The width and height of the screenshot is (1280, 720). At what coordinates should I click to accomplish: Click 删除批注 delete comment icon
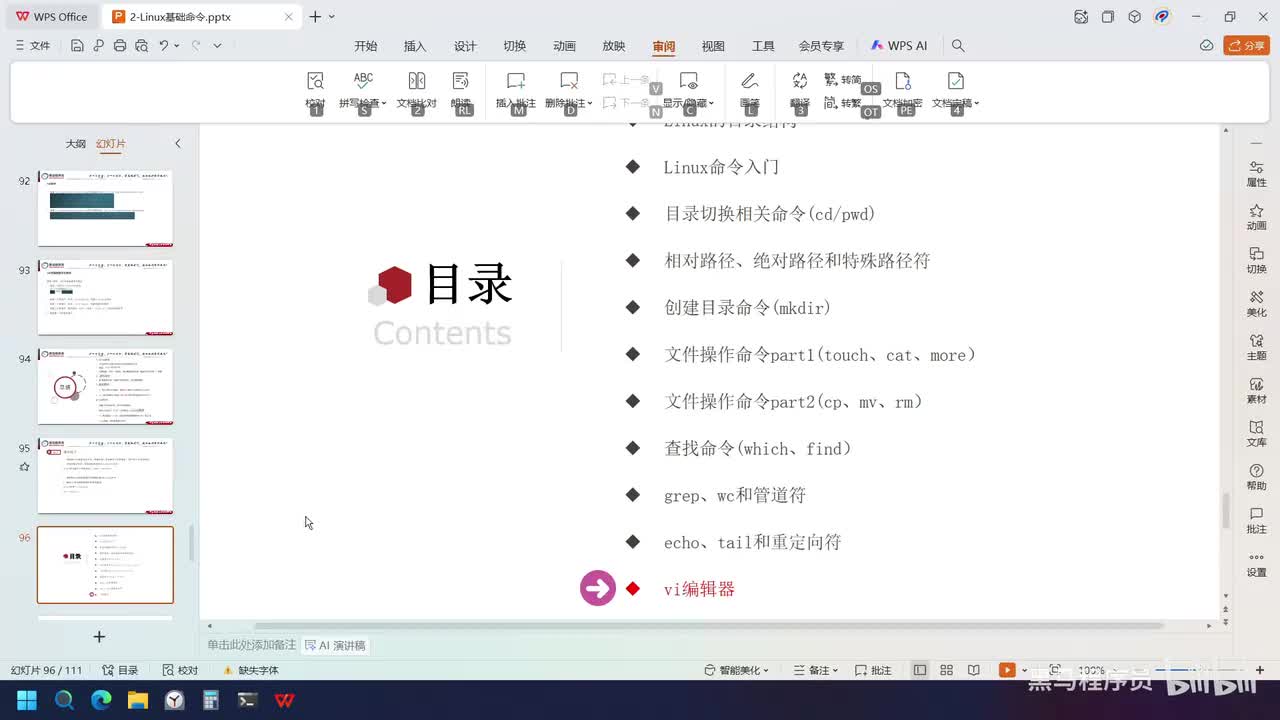568,82
